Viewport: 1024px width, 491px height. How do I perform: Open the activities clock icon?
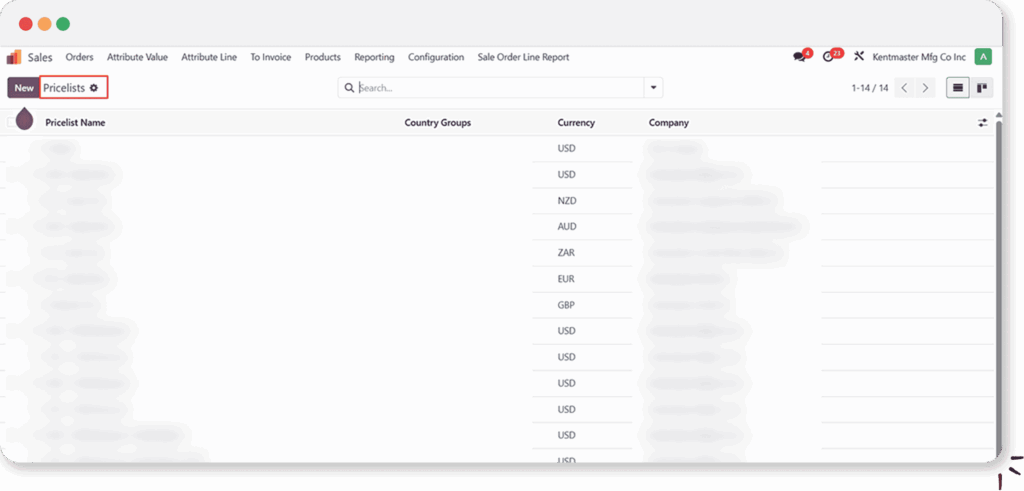point(828,57)
